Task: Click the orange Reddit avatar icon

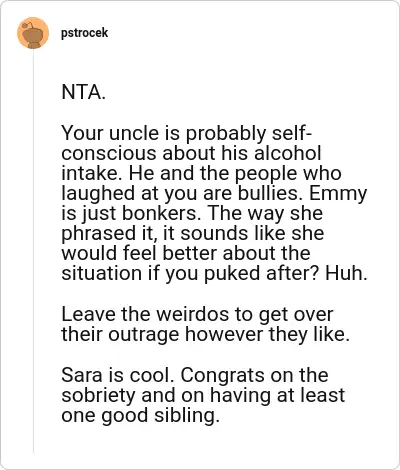Action: 33,33
